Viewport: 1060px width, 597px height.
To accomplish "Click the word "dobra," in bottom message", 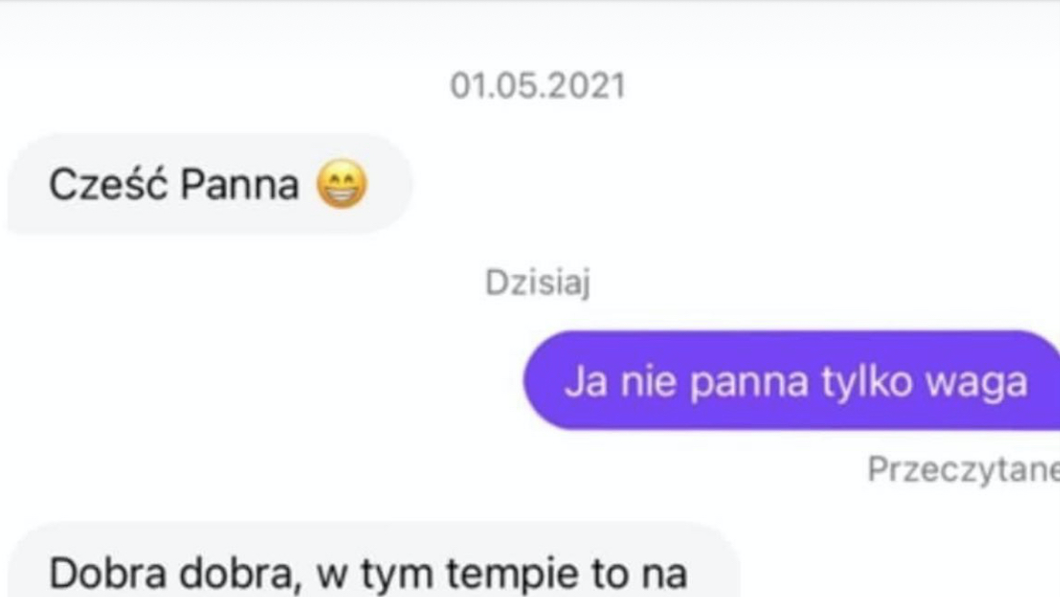I will [241, 575].
